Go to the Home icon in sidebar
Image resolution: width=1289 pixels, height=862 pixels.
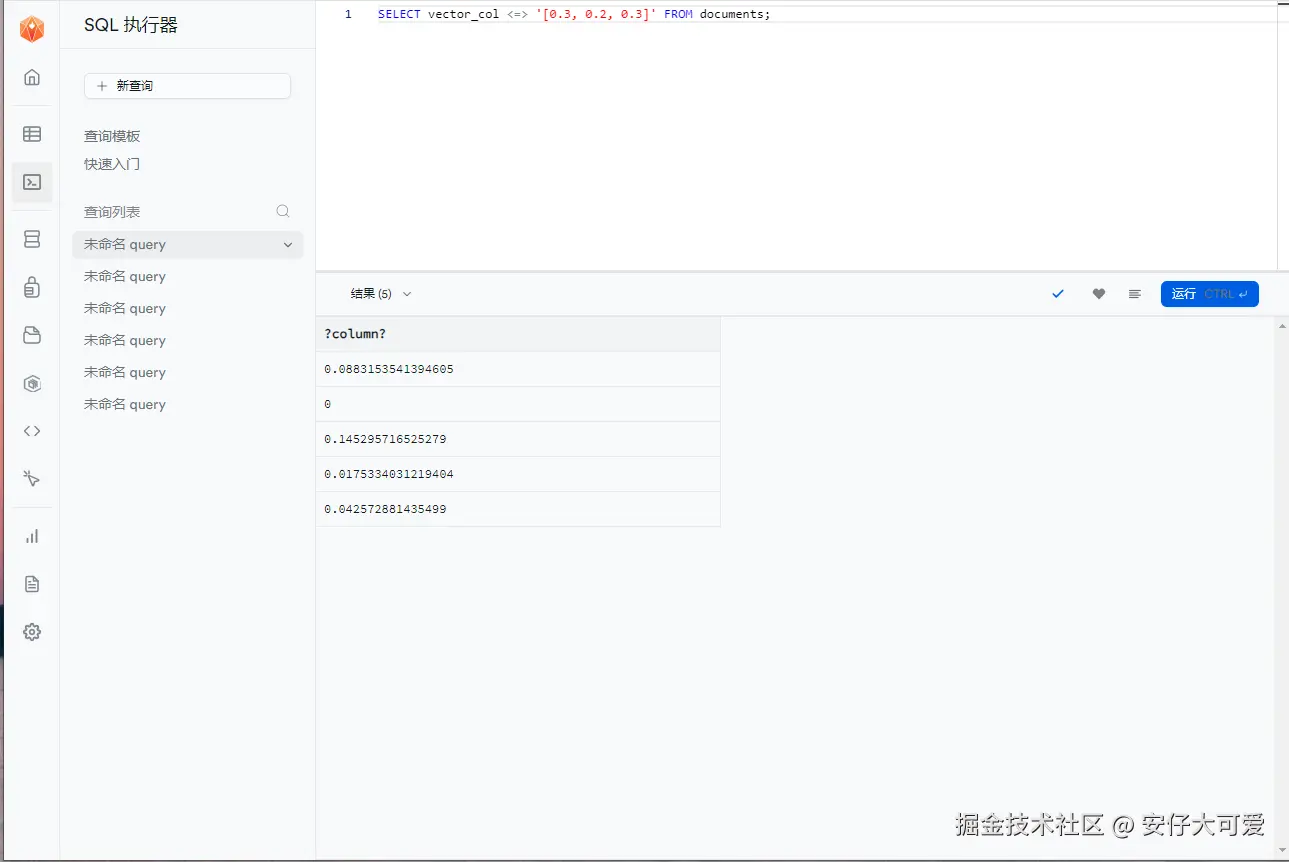32,77
